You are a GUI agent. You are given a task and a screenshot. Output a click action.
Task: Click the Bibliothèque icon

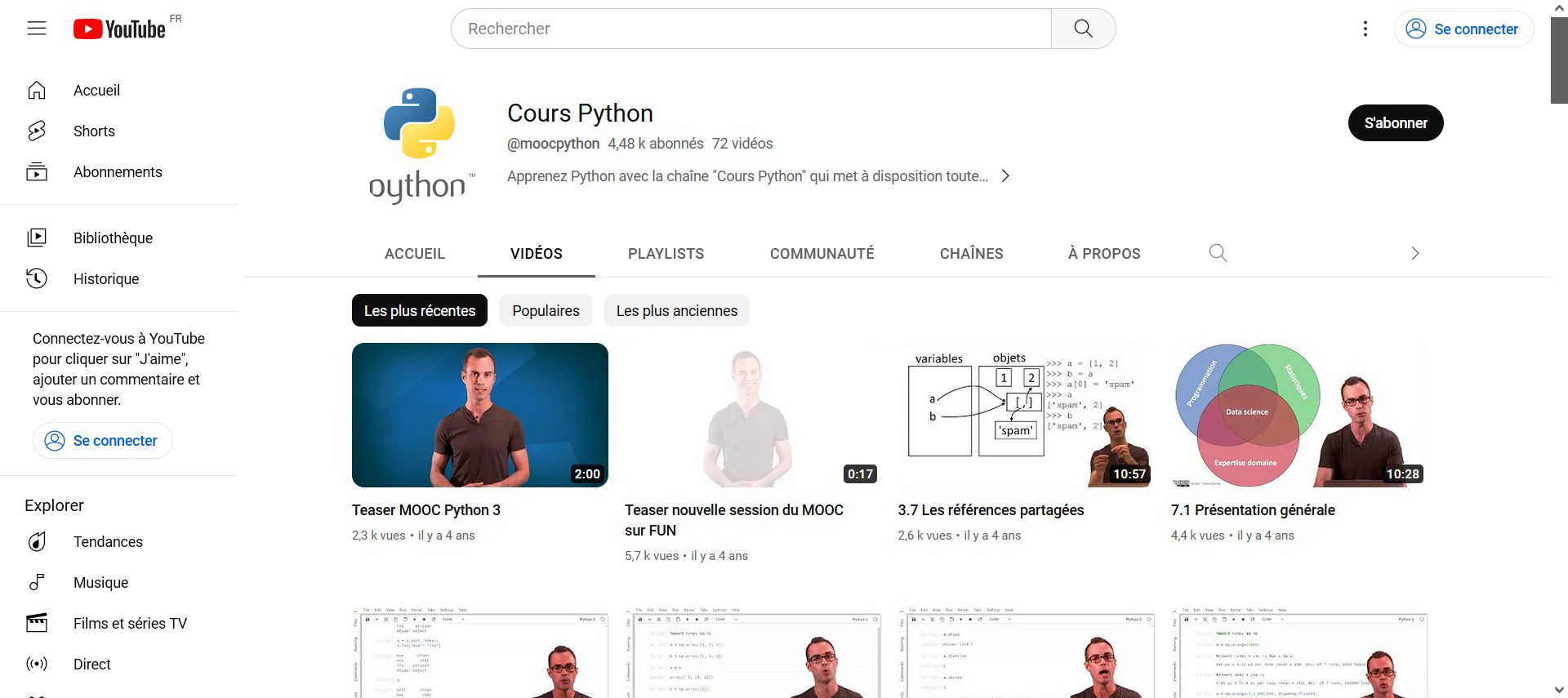(37, 238)
